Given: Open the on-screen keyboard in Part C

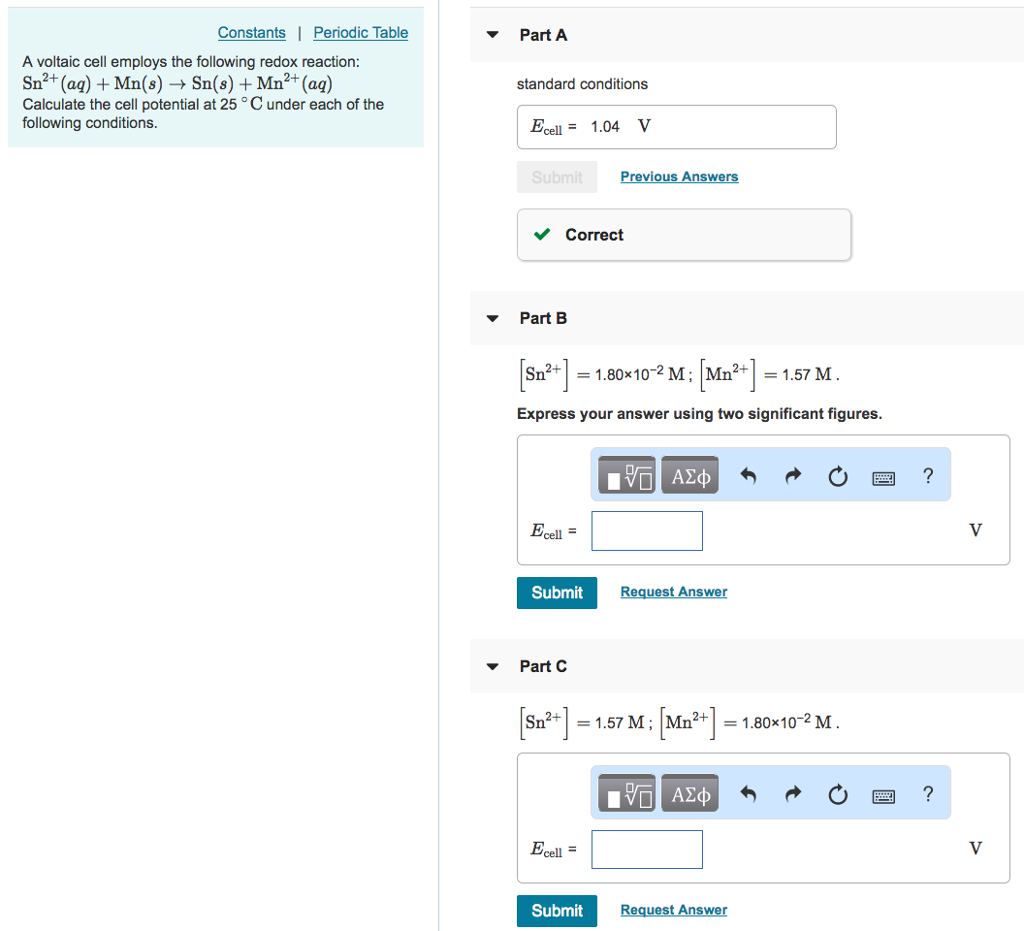Looking at the screenshot, I should [x=883, y=794].
